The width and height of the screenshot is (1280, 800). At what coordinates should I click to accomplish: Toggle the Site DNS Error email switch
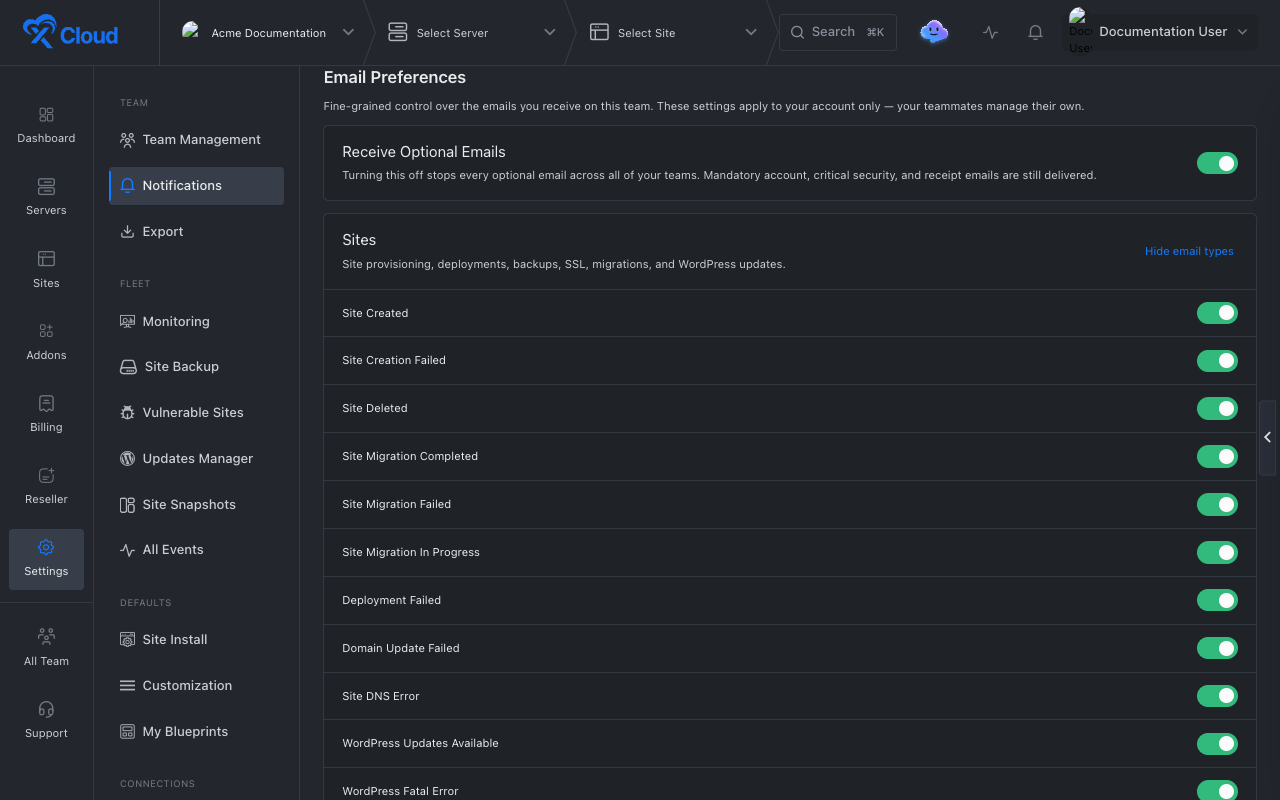1217,696
